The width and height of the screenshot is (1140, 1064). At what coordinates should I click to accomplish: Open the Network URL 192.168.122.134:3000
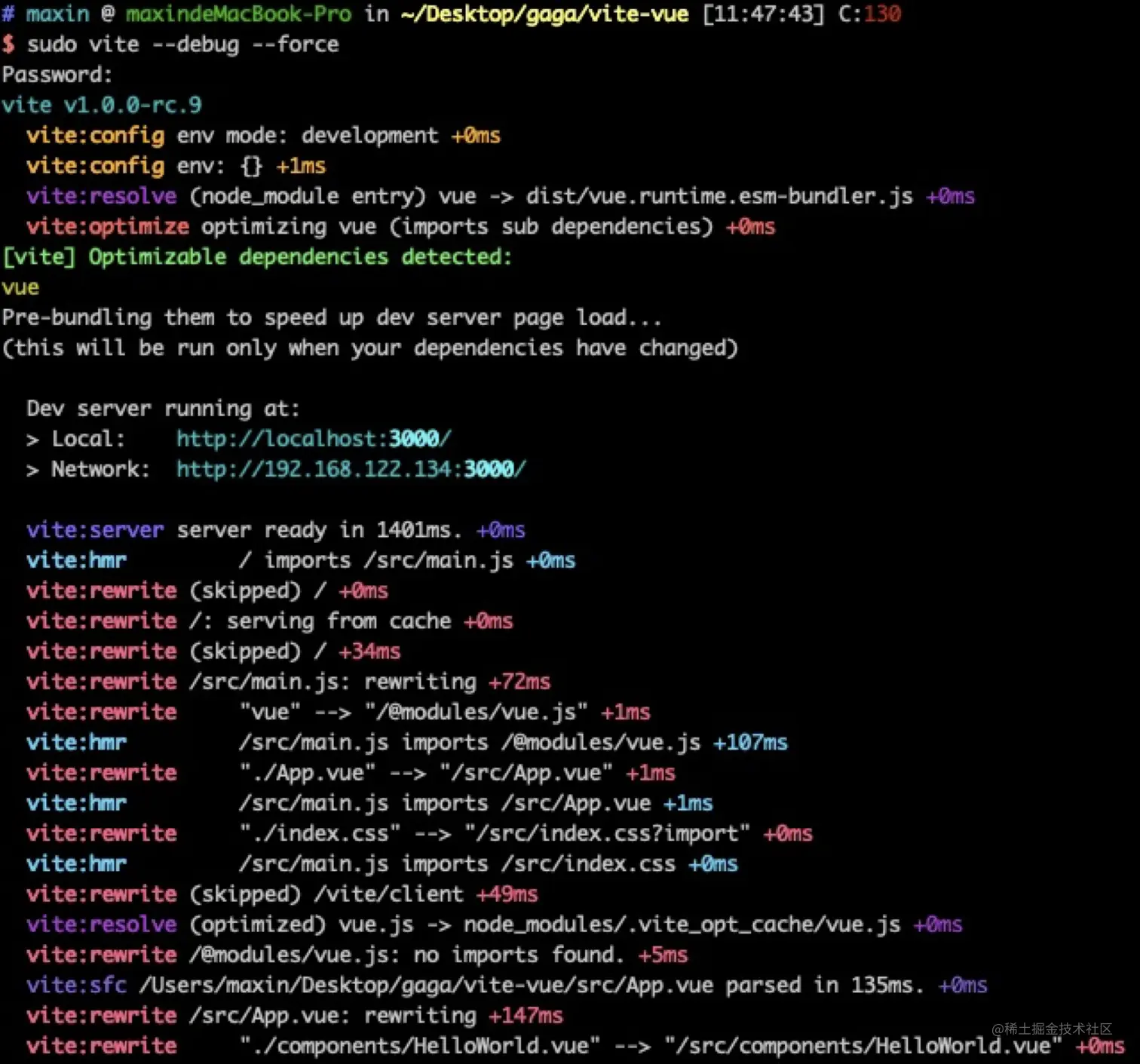point(351,469)
